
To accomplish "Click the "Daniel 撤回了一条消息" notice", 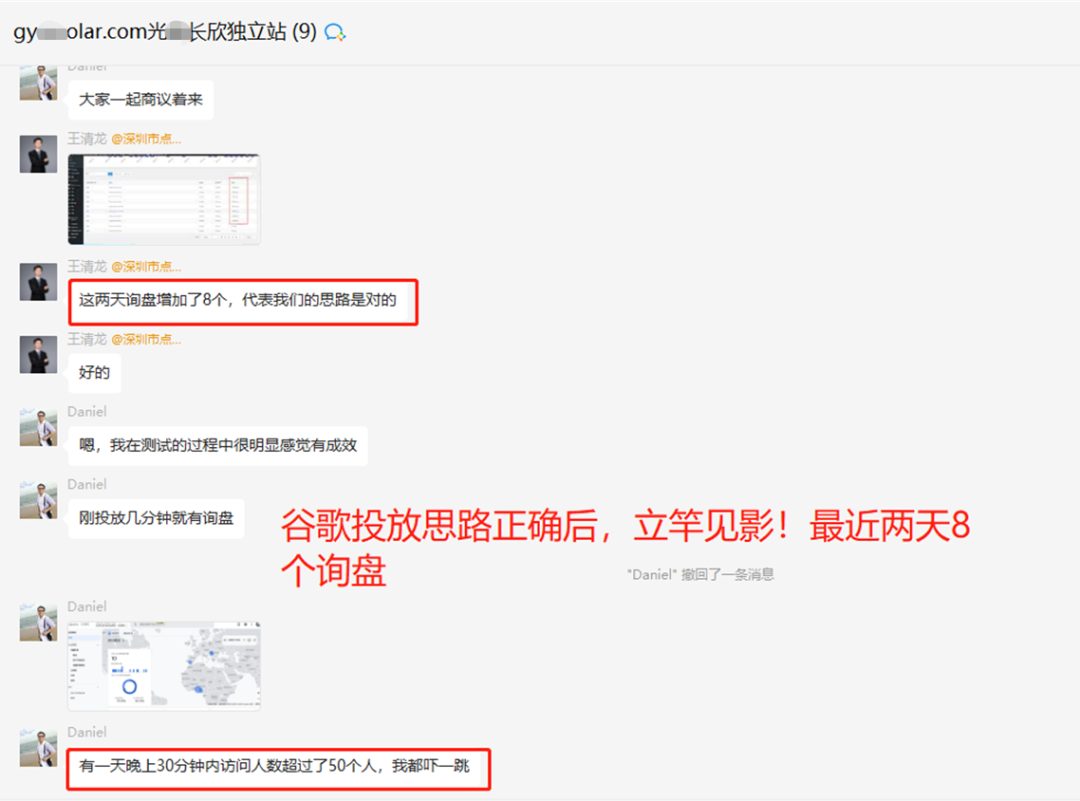I will pyautogui.click(x=700, y=573).
